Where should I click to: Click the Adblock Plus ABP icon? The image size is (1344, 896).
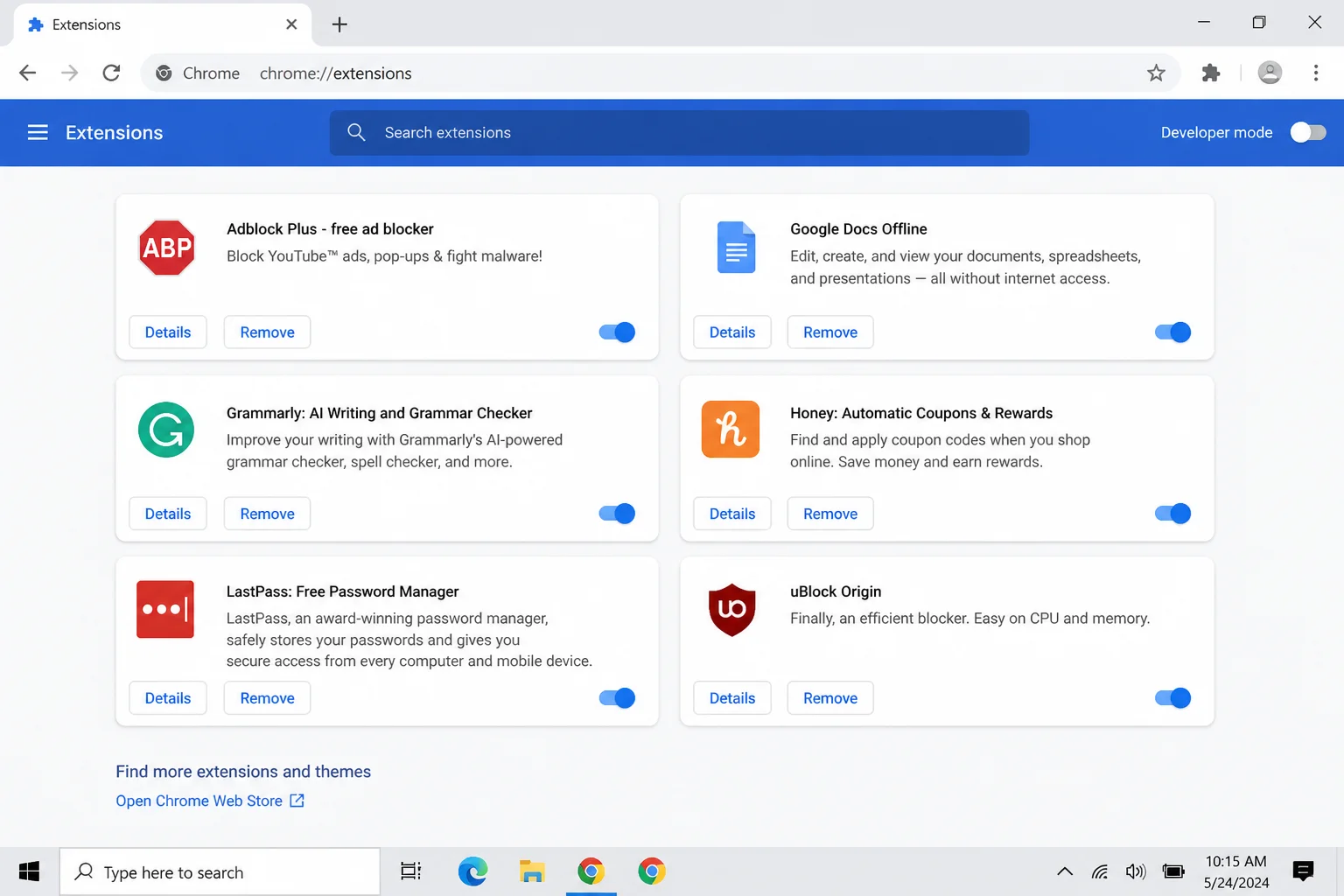pyautogui.click(x=166, y=248)
